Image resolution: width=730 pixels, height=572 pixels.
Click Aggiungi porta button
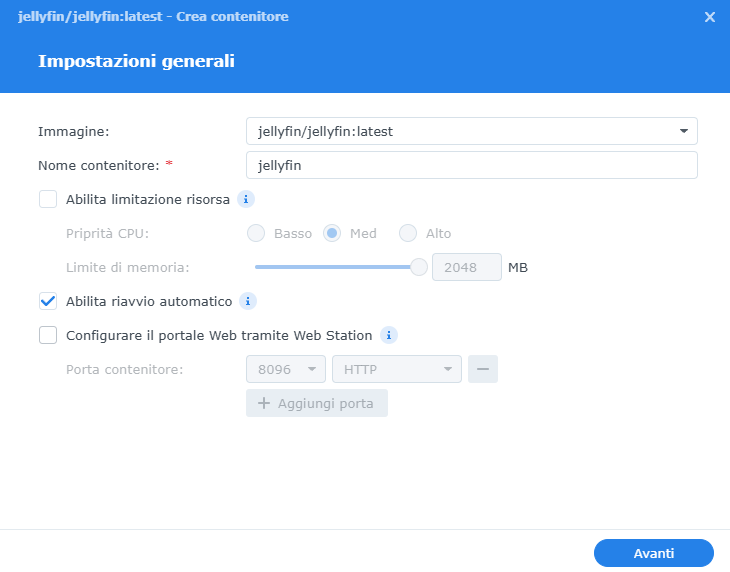(317, 403)
